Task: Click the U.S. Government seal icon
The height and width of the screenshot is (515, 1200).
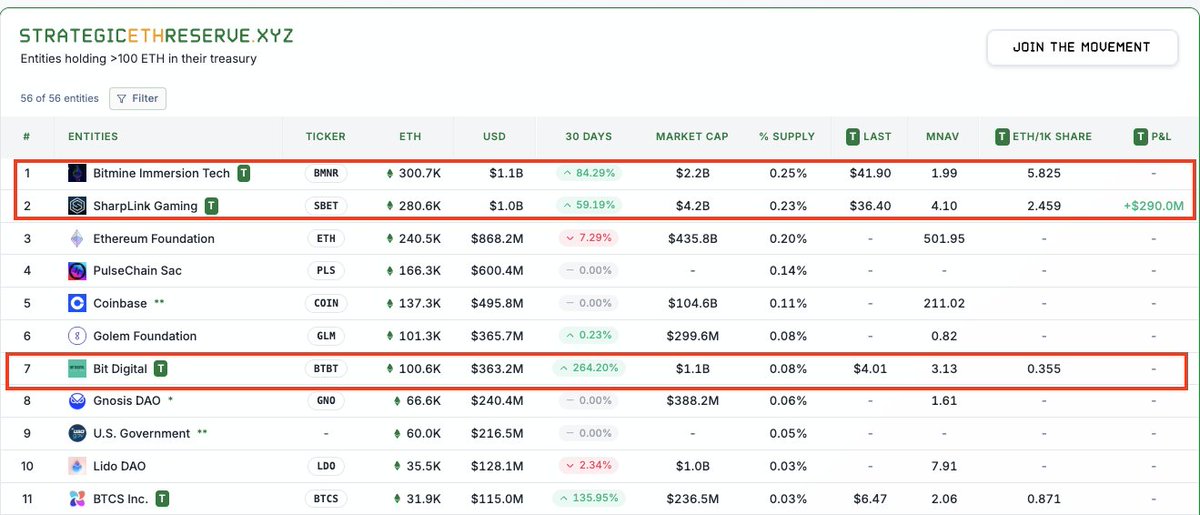Action: pyautogui.click(x=77, y=434)
